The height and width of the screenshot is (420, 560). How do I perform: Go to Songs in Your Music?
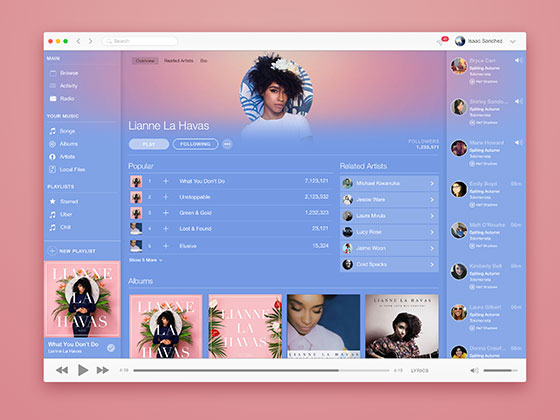(62, 131)
